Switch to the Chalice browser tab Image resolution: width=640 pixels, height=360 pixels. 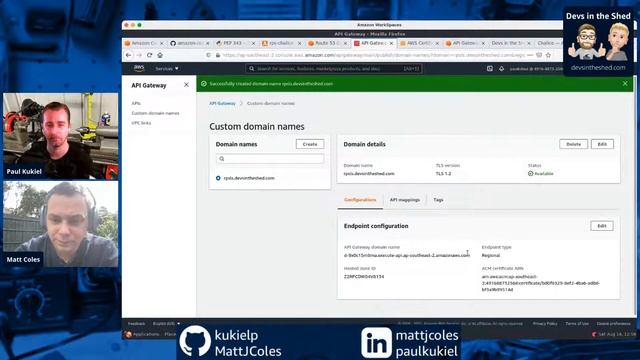point(548,43)
